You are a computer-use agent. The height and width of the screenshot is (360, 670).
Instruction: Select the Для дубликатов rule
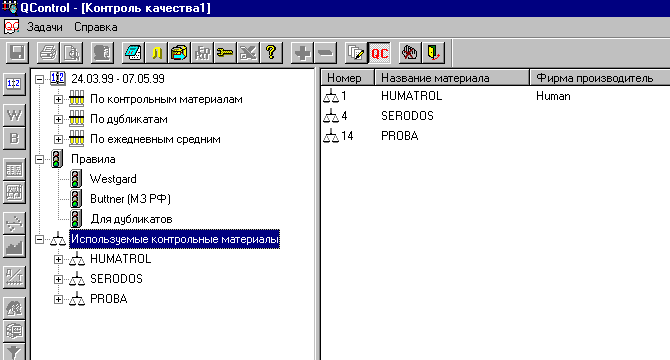point(131,219)
